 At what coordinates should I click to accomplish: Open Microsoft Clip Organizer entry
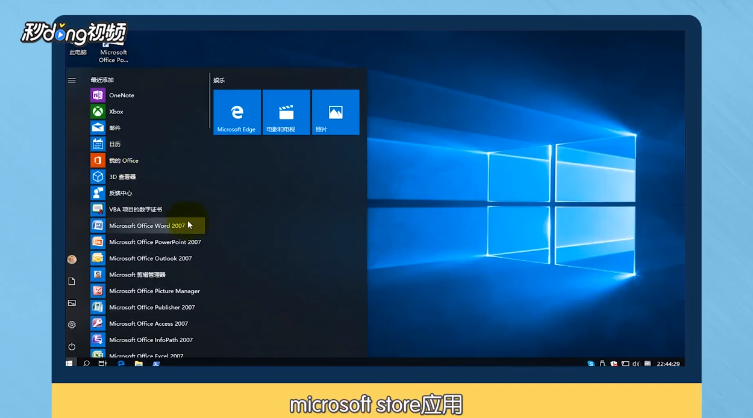pos(147,275)
